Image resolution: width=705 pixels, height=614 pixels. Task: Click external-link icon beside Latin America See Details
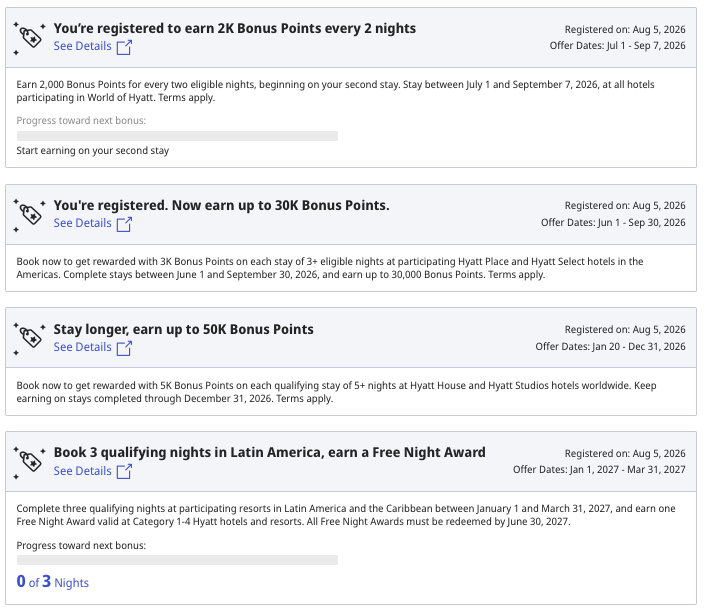[124, 472]
